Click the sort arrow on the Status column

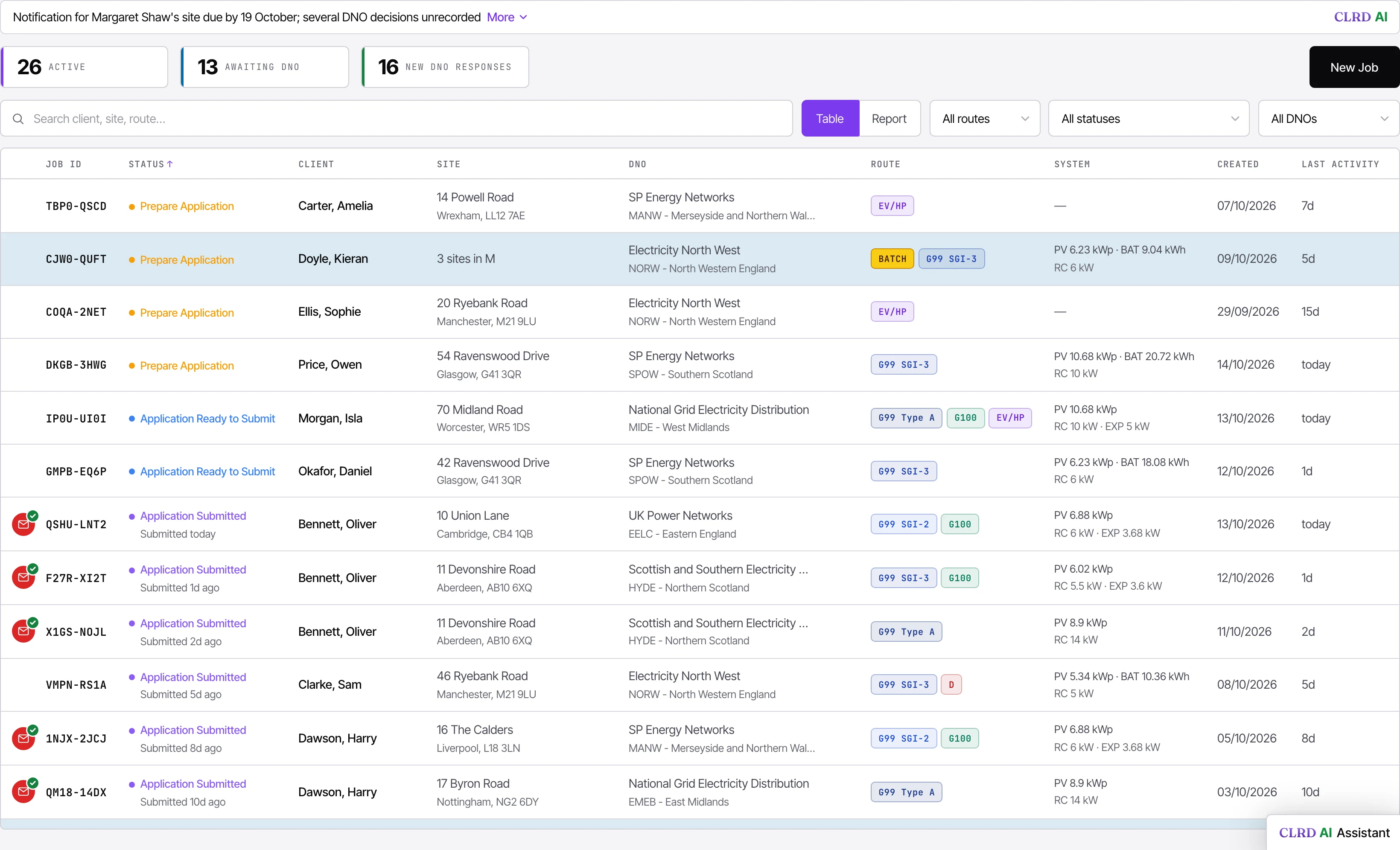pyautogui.click(x=169, y=164)
